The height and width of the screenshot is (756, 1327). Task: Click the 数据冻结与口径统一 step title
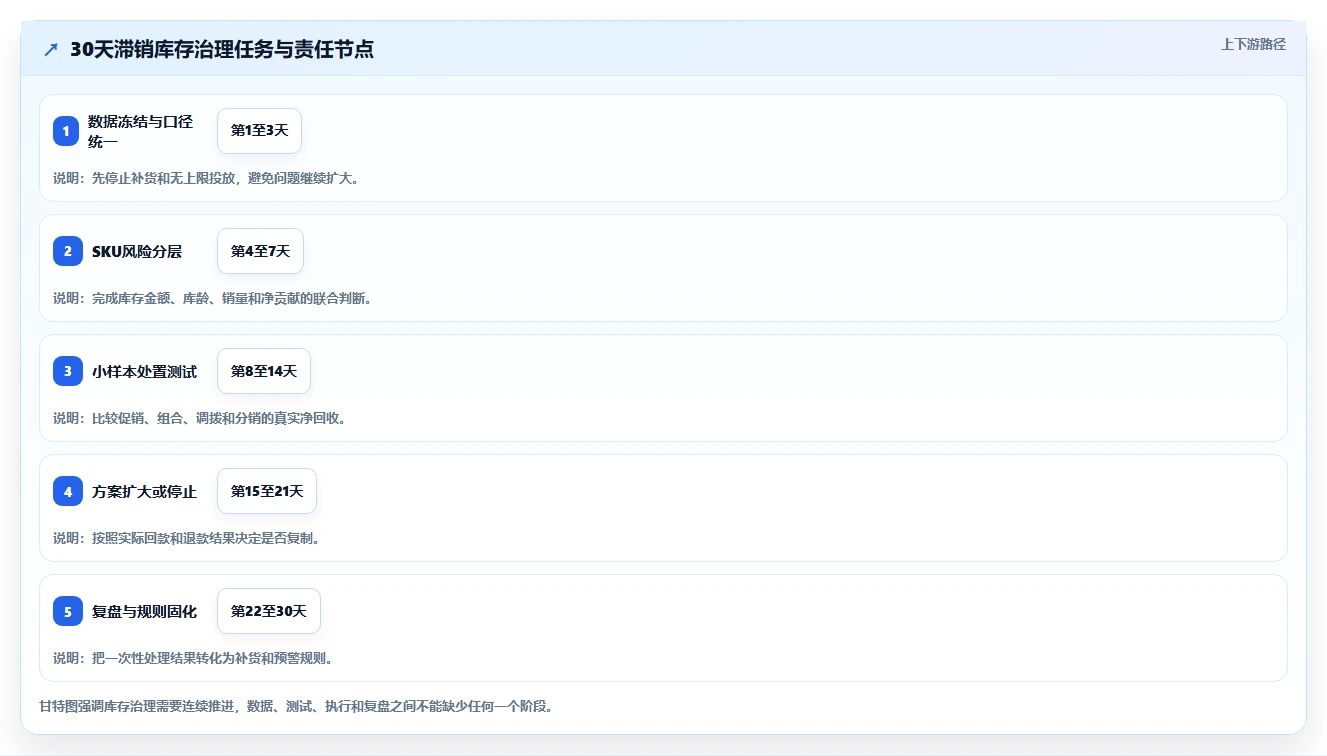tap(140, 131)
